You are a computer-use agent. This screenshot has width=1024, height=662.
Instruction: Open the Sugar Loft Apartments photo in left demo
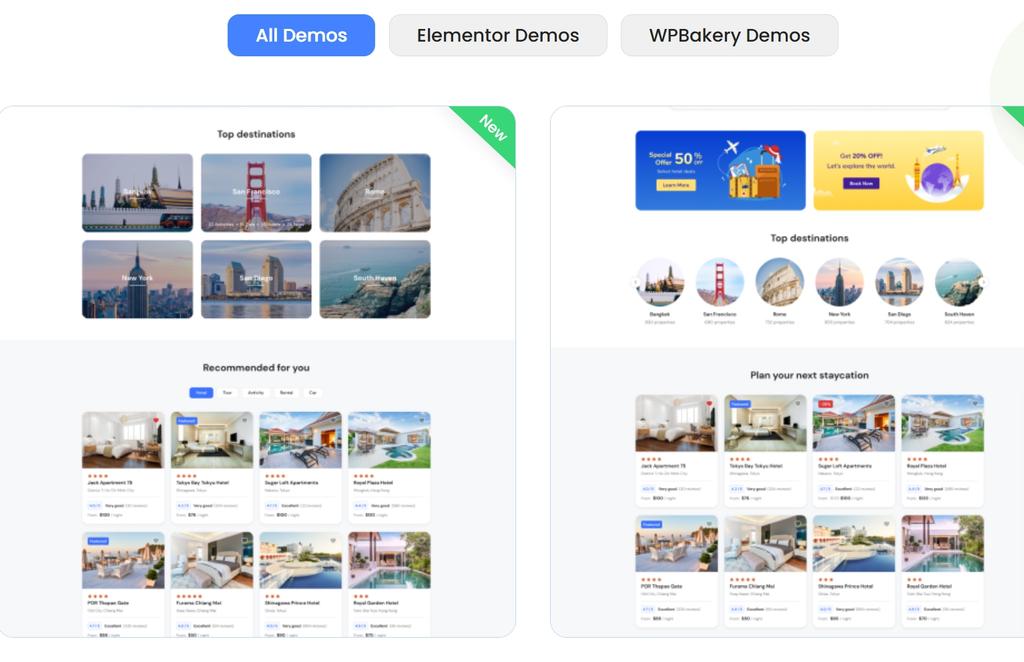[x=300, y=439]
